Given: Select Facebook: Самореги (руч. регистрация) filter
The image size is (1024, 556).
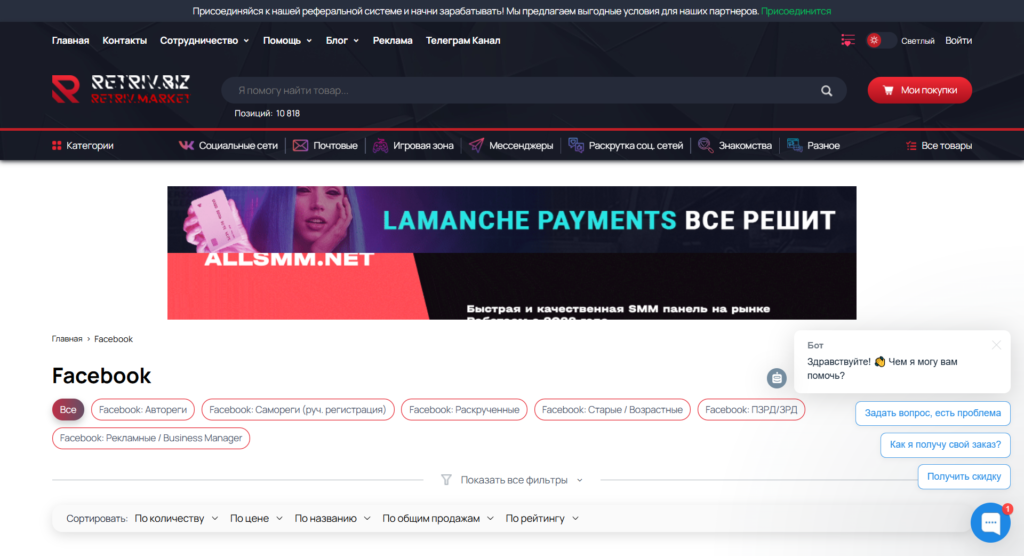Looking at the screenshot, I should 298,410.
